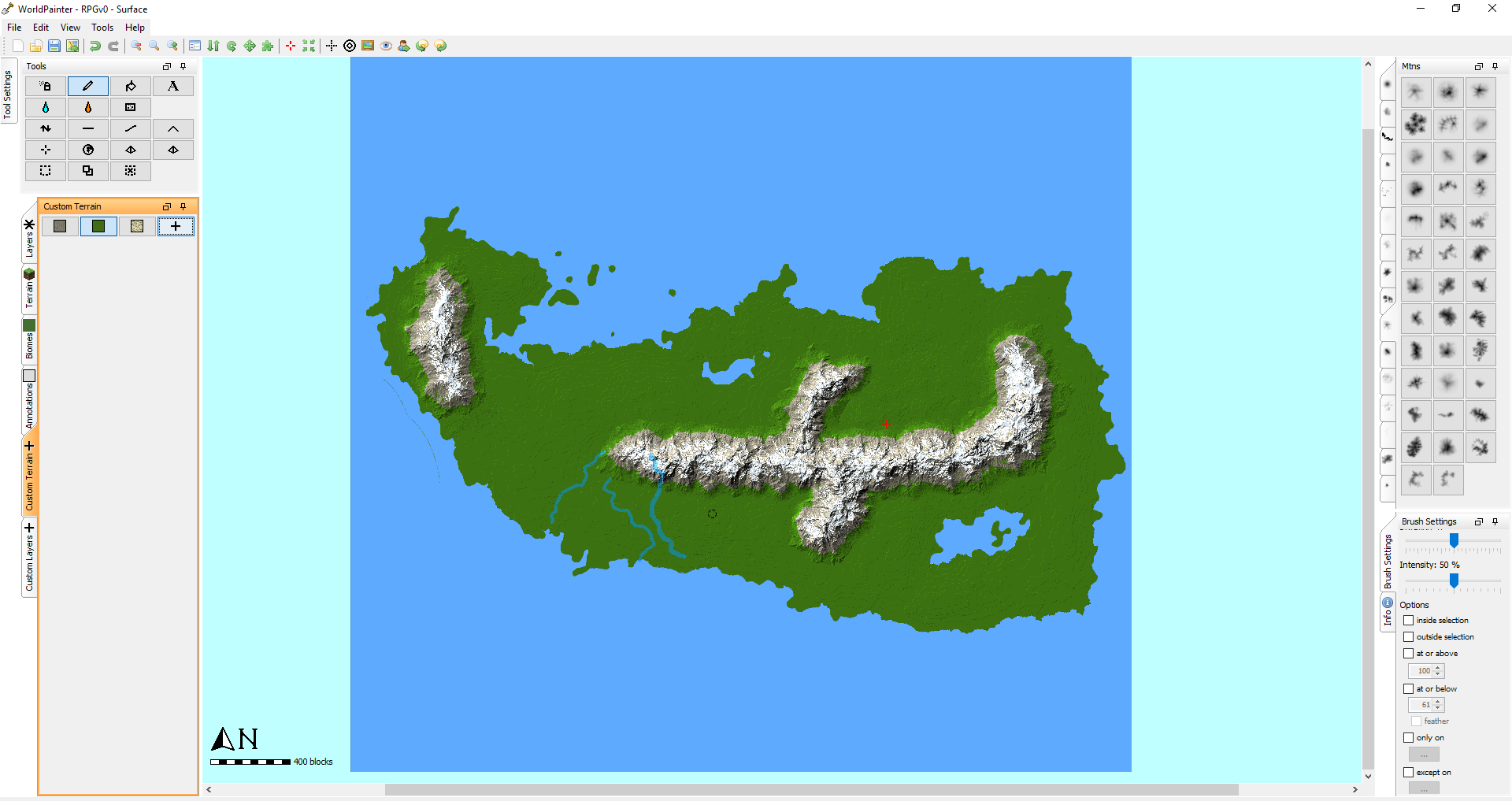Open the Info side tab
The image size is (1512, 801).
pyautogui.click(x=1388, y=612)
